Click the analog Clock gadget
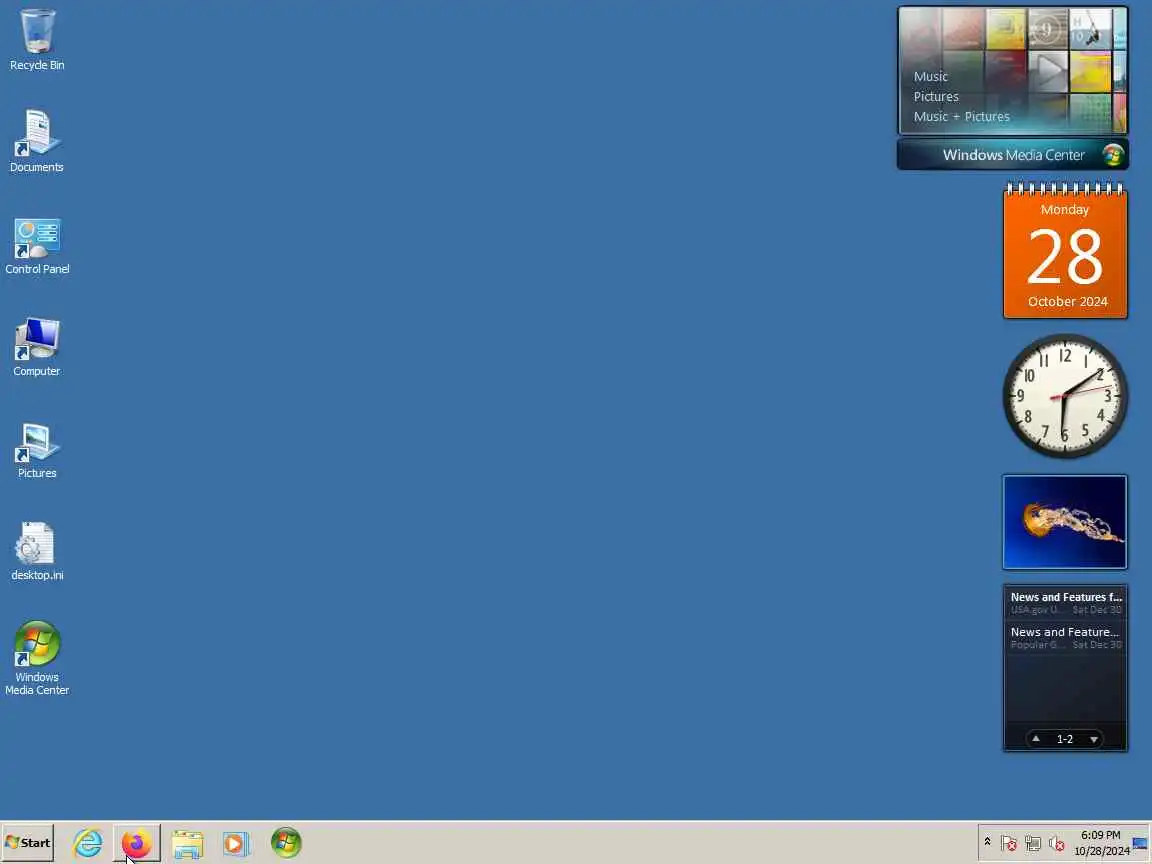The height and width of the screenshot is (864, 1152). [x=1065, y=396]
